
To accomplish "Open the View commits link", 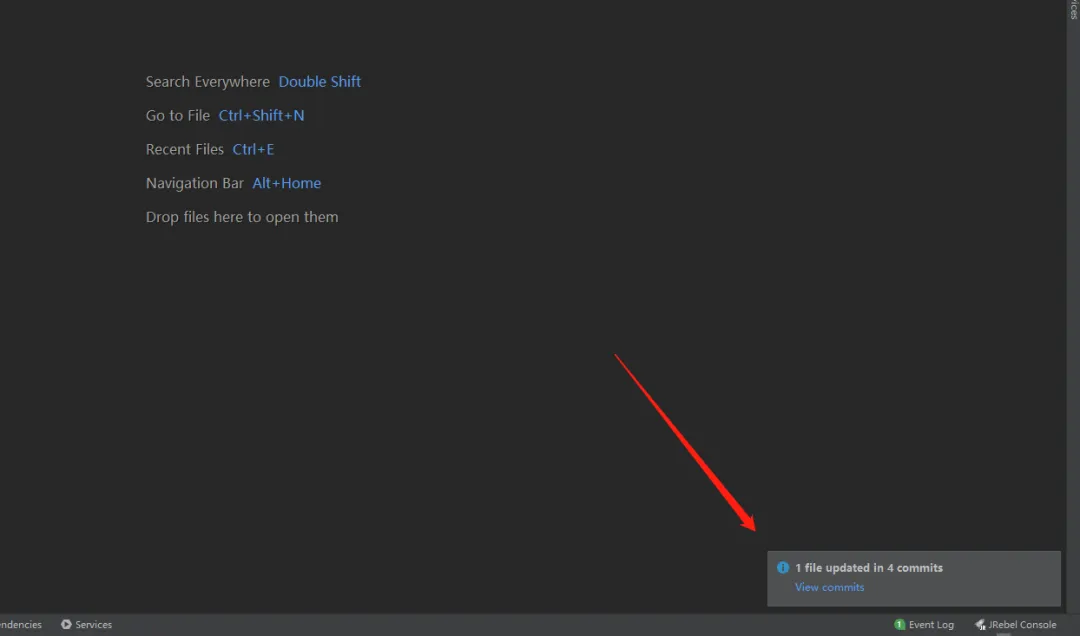I will point(829,587).
